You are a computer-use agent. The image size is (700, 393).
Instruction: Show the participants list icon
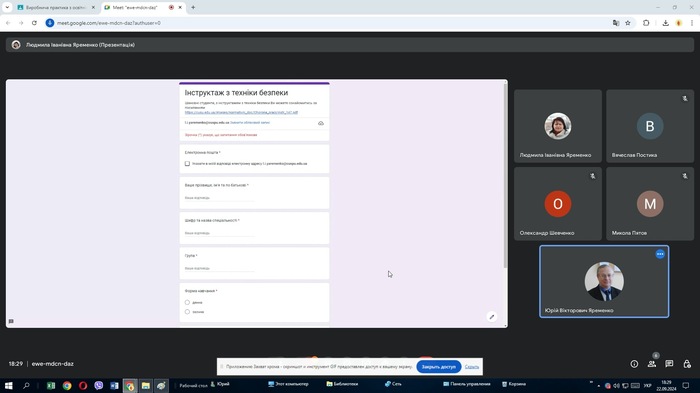652,364
